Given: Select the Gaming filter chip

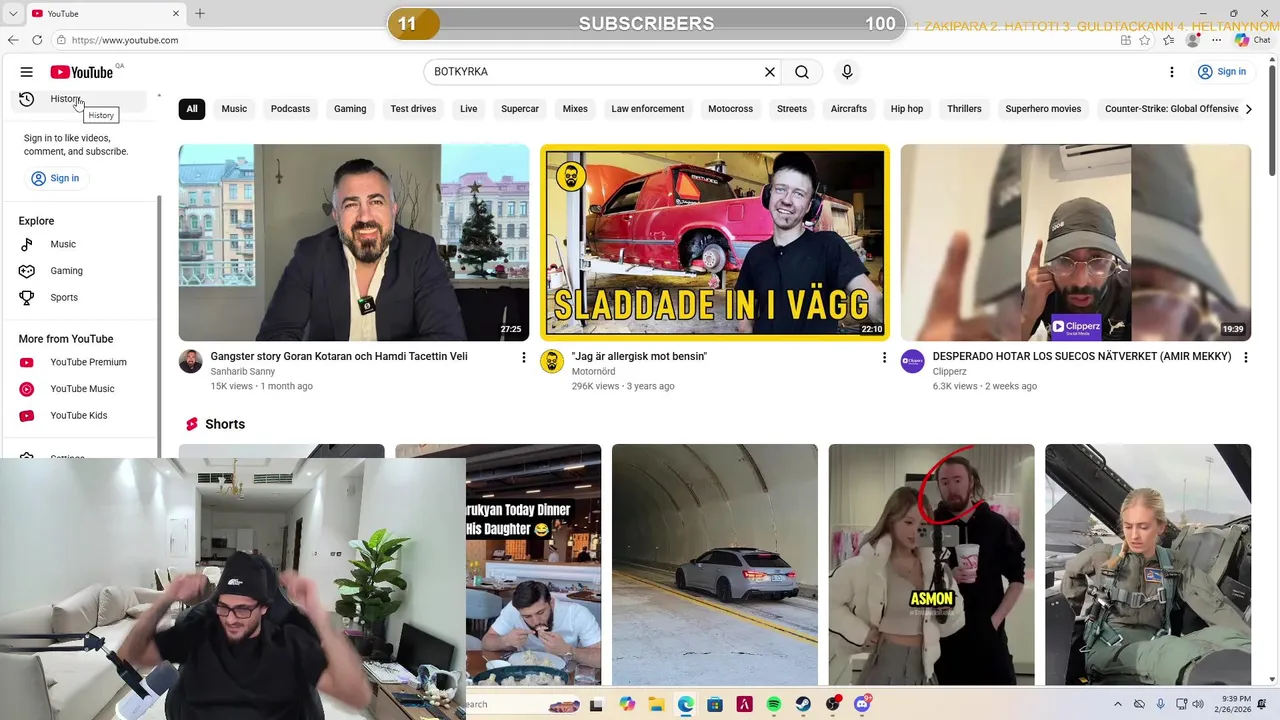Looking at the screenshot, I should 350,109.
